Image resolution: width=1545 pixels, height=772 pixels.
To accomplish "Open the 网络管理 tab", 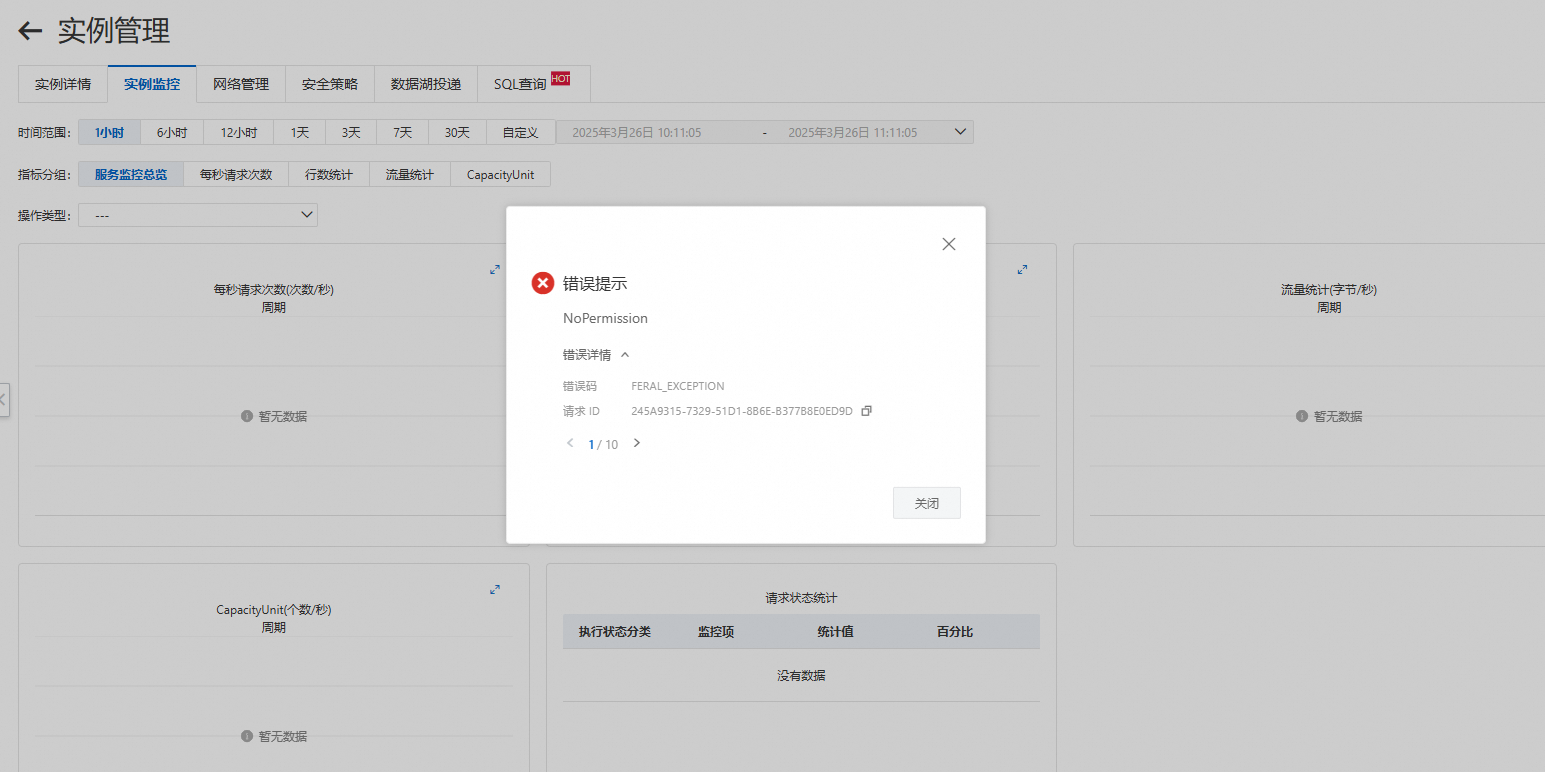I will click(x=241, y=84).
